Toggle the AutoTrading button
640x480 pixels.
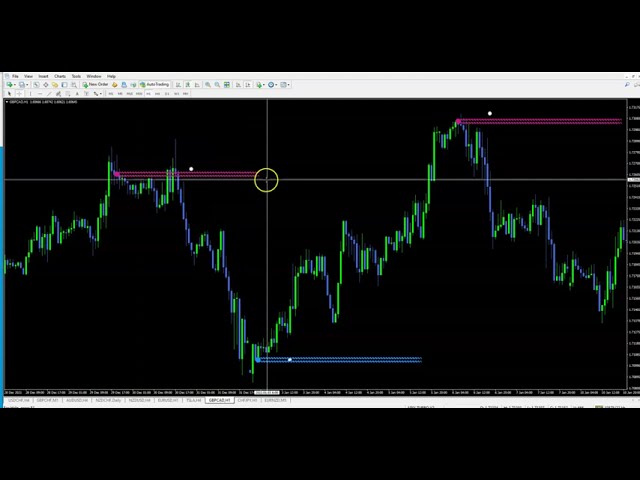pos(155,85)
